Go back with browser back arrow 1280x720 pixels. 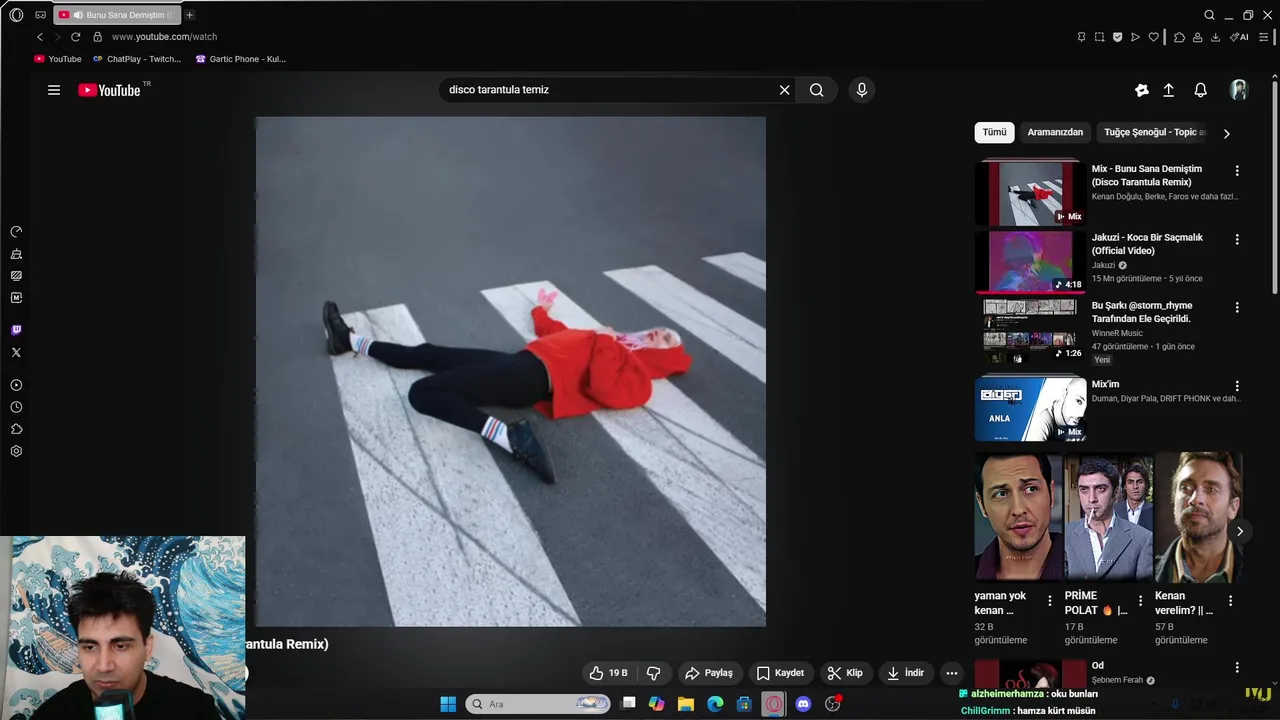tap(40, 37)
